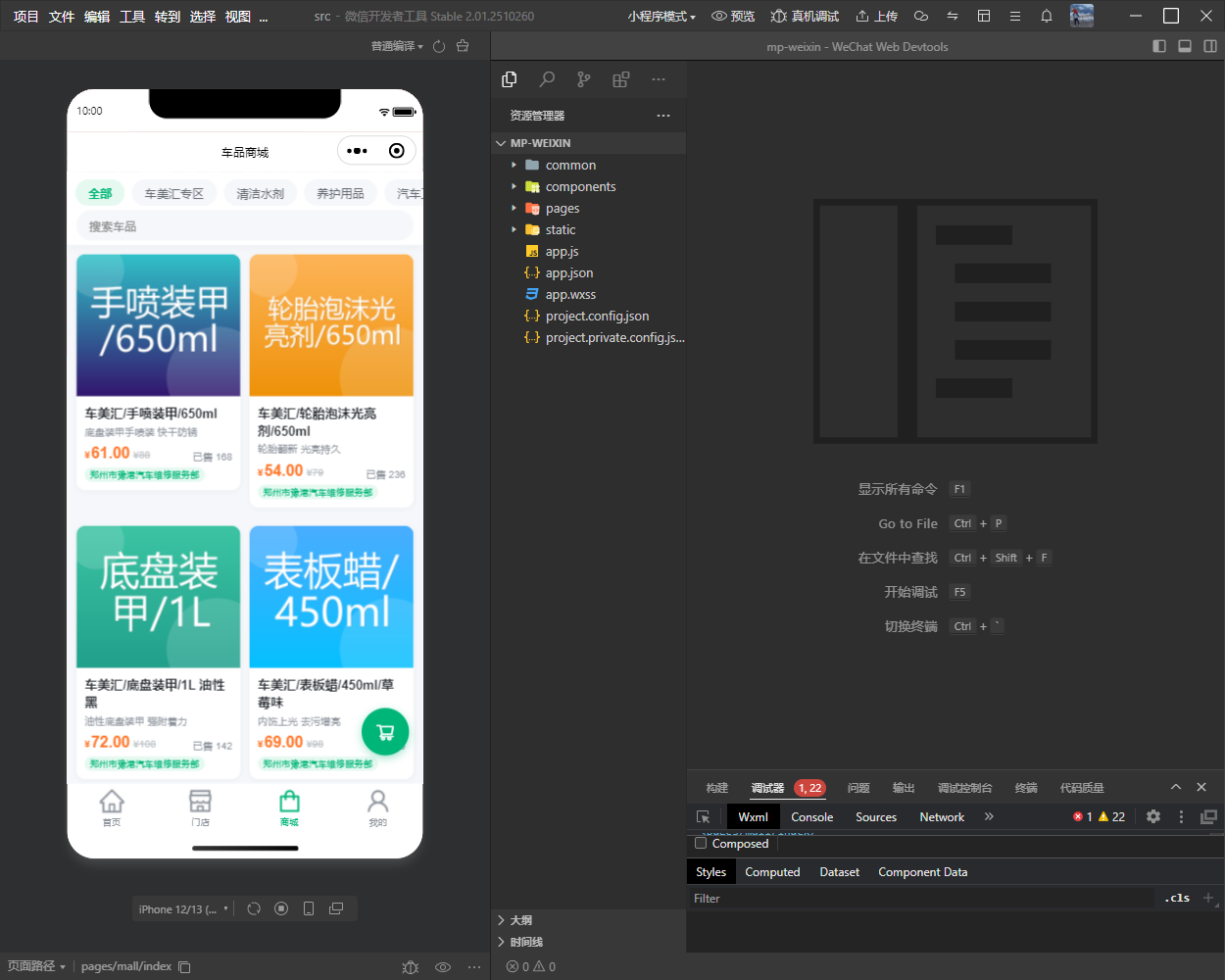Open the 文件 menu
The width and height of the screenshot is (1225, 980).
[62, 17]
